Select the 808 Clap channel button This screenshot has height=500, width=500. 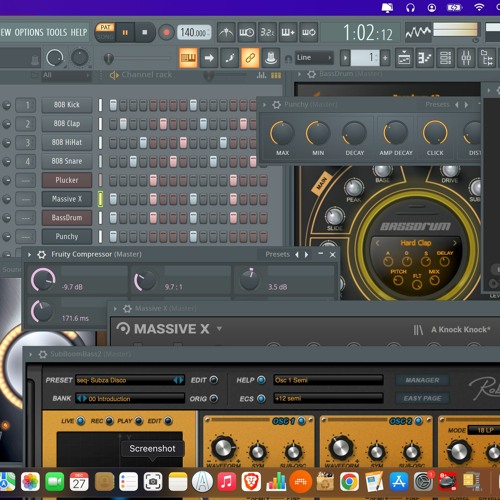(67, 124)
